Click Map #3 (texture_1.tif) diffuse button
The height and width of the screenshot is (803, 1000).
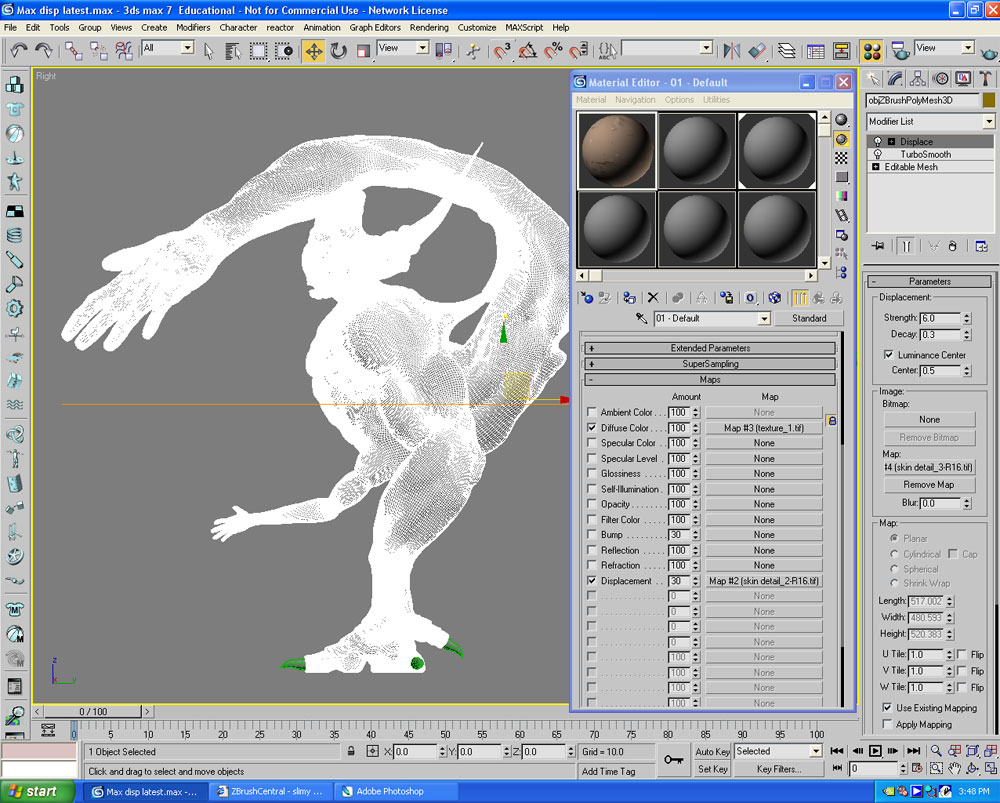point(763,428)
